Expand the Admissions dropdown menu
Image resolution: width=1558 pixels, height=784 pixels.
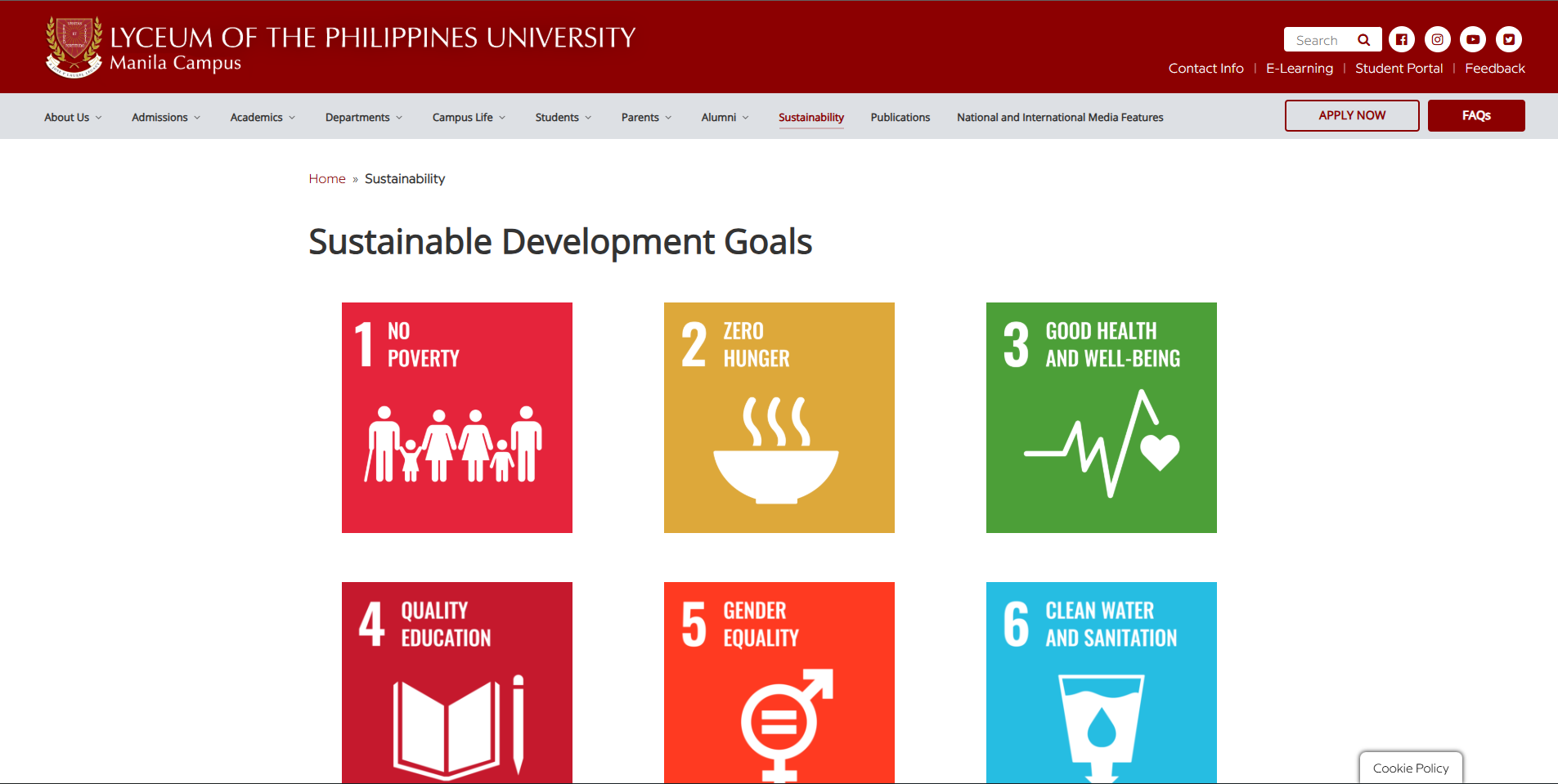166,118
